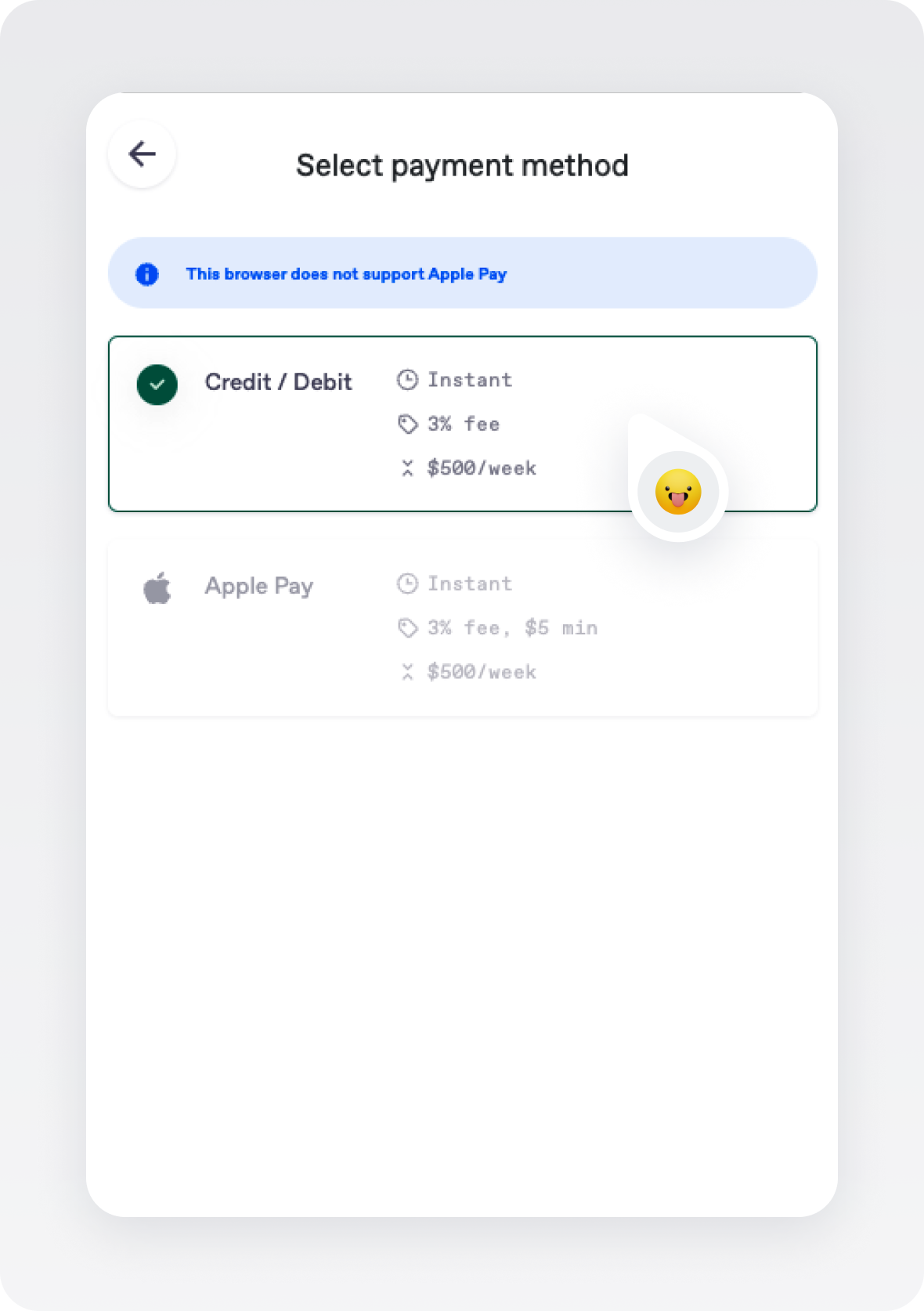
Task: Click the clock icon beside Credit/Debit Instant
Action: pyautogui.click(x=407, y=380)
